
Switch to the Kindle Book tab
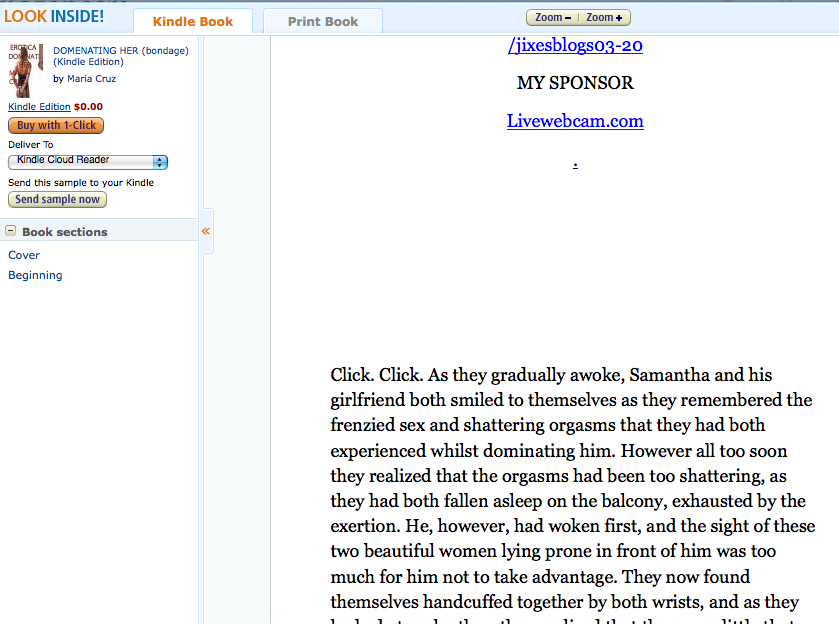pos(192,21)
